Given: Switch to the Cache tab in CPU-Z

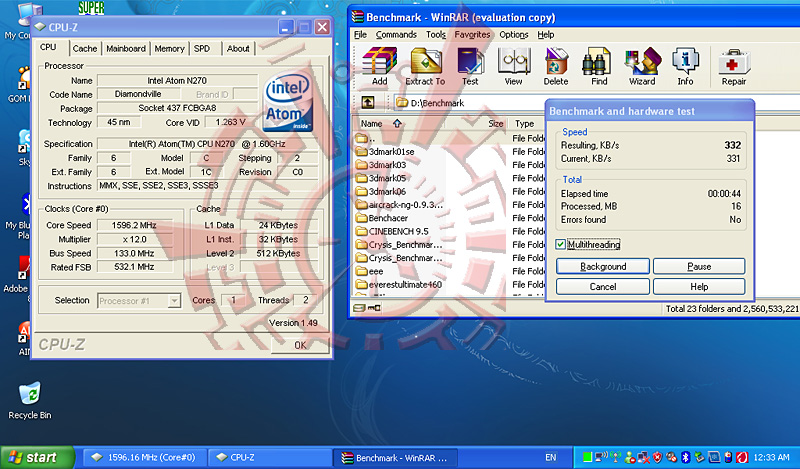Looking at the screenshot, I should tap(85, 48).
